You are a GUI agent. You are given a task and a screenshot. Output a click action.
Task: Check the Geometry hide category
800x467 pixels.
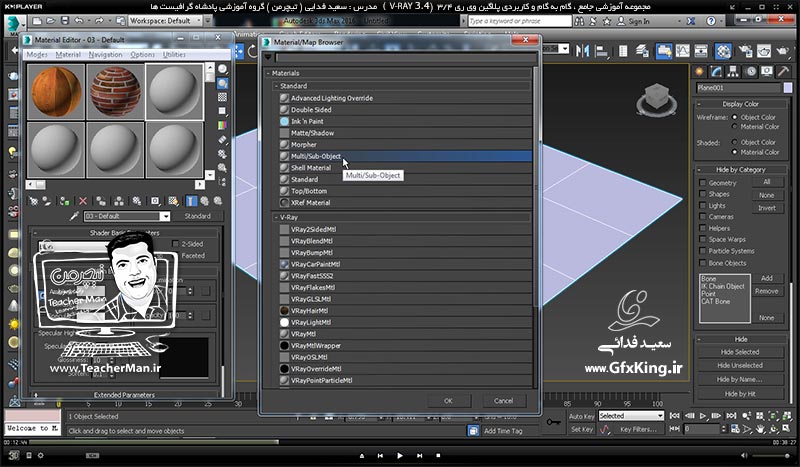(x=703, y=183)
